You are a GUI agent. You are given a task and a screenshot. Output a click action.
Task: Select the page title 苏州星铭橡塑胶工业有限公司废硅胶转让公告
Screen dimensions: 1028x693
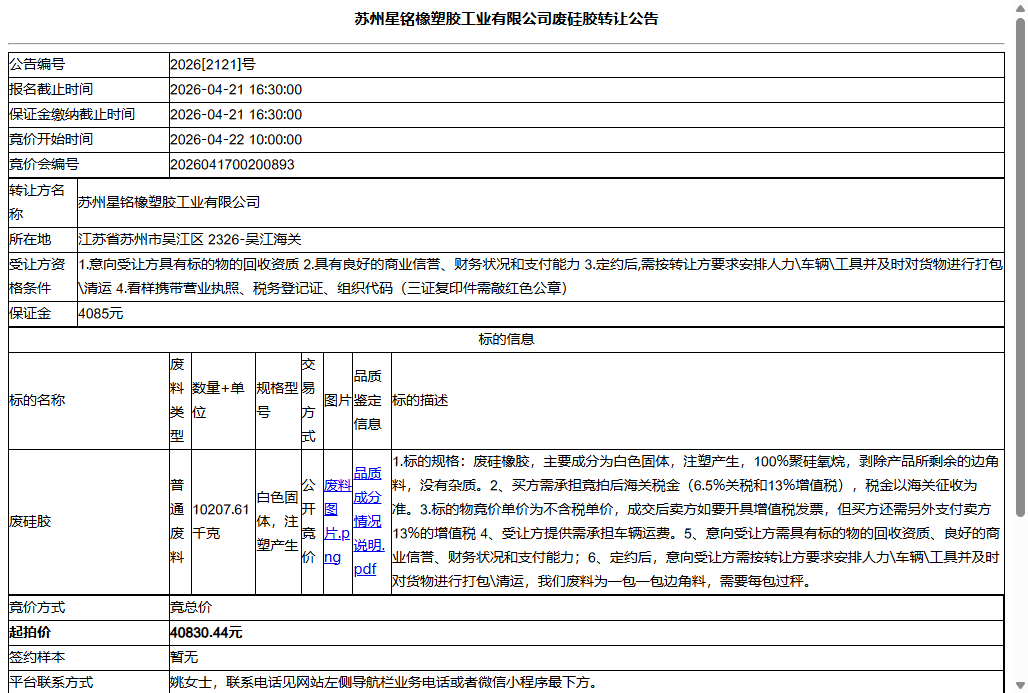[506, 19]
